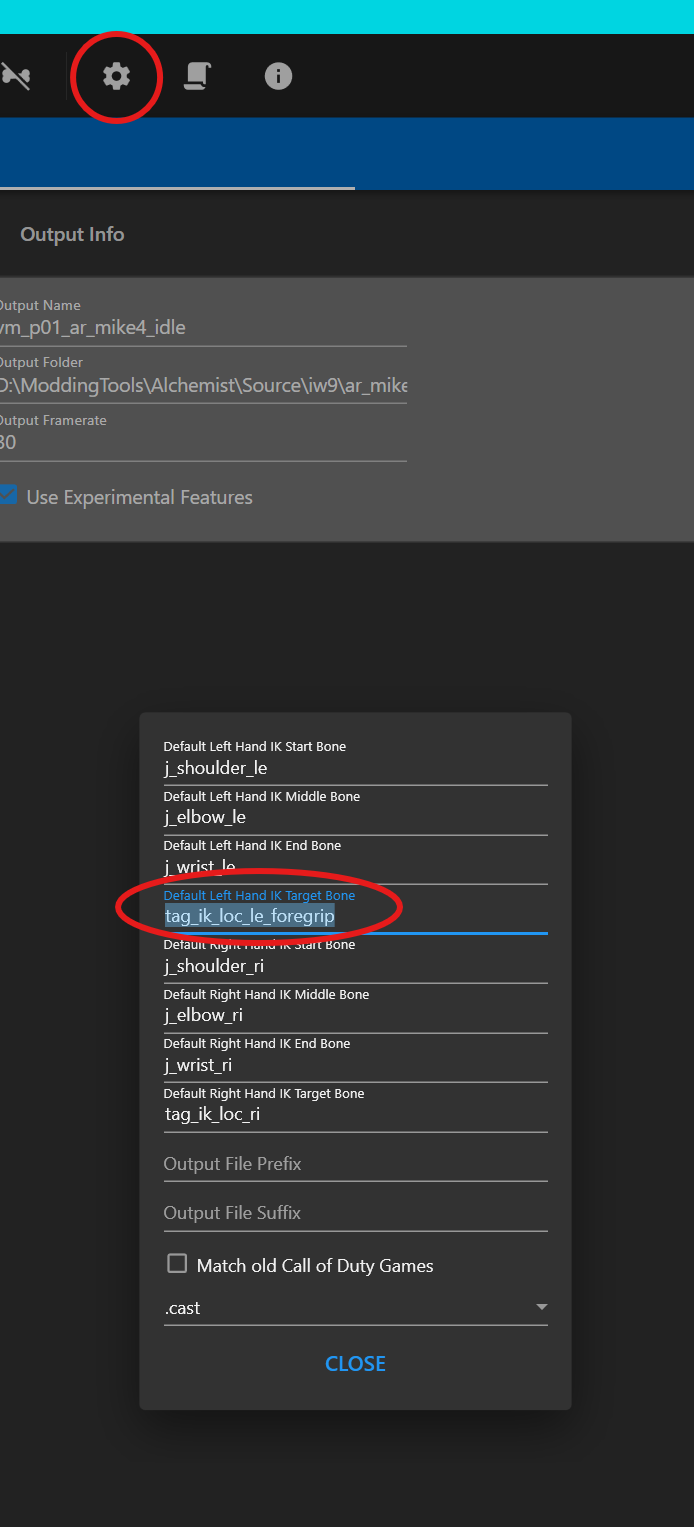The image size is (694, 1527).
Task: Open the info about icon
Action: (278, 76)
